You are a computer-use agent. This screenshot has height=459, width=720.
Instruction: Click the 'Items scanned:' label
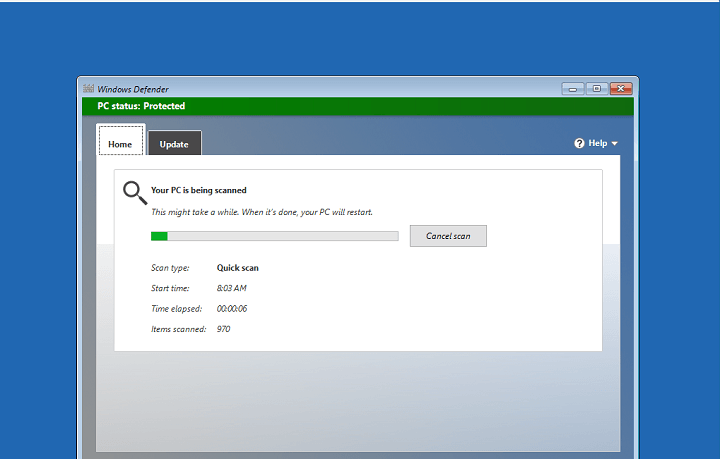(179, 329)
